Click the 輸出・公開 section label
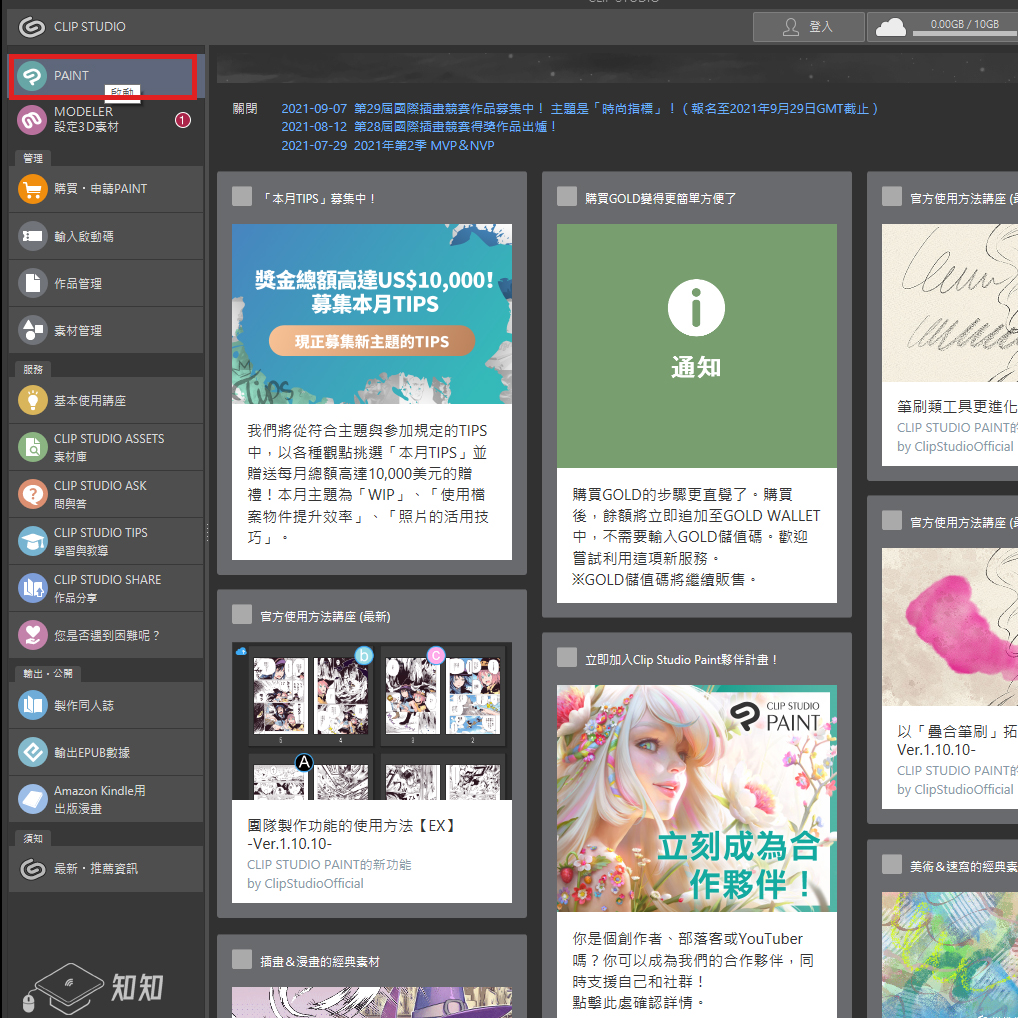Viewport: 1018px width, 1018px height. click(47, 674)
